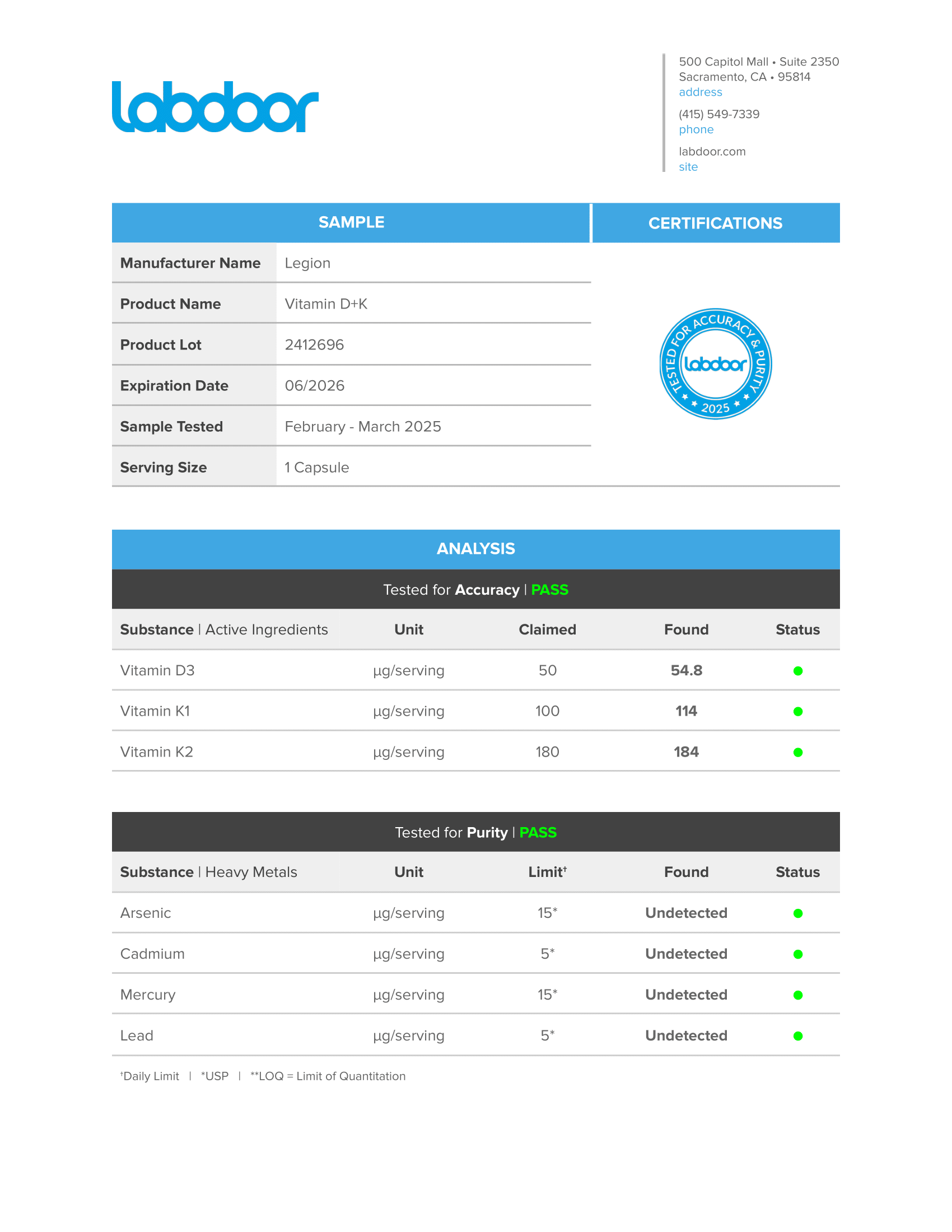Click the green status dot for Vitamin D3
This screenshot has height=1232, width=952.
(x=797, y=671)
